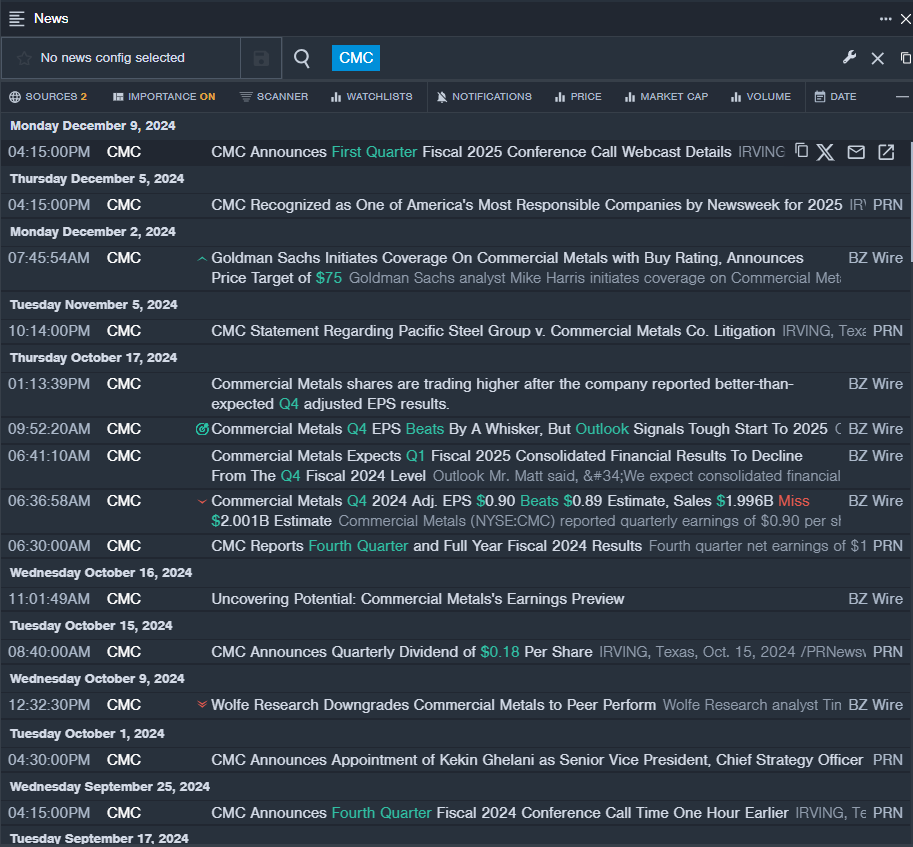Share the top headline on X (Twitter)
Viewport: 913px width, 847px height.
click(825, 152)
